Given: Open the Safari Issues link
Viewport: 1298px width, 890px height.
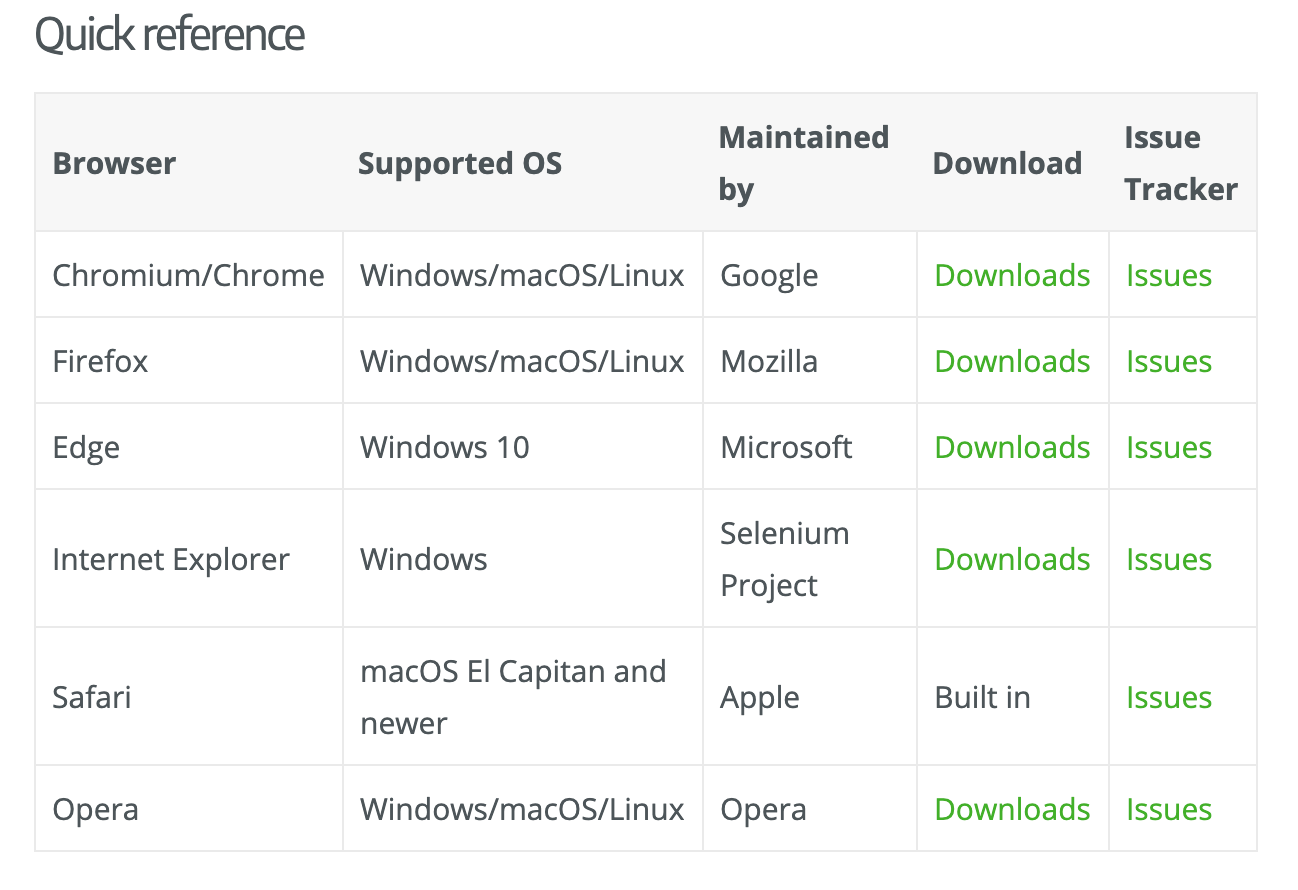Looking at the screenshot, I should click(1169, 698).
